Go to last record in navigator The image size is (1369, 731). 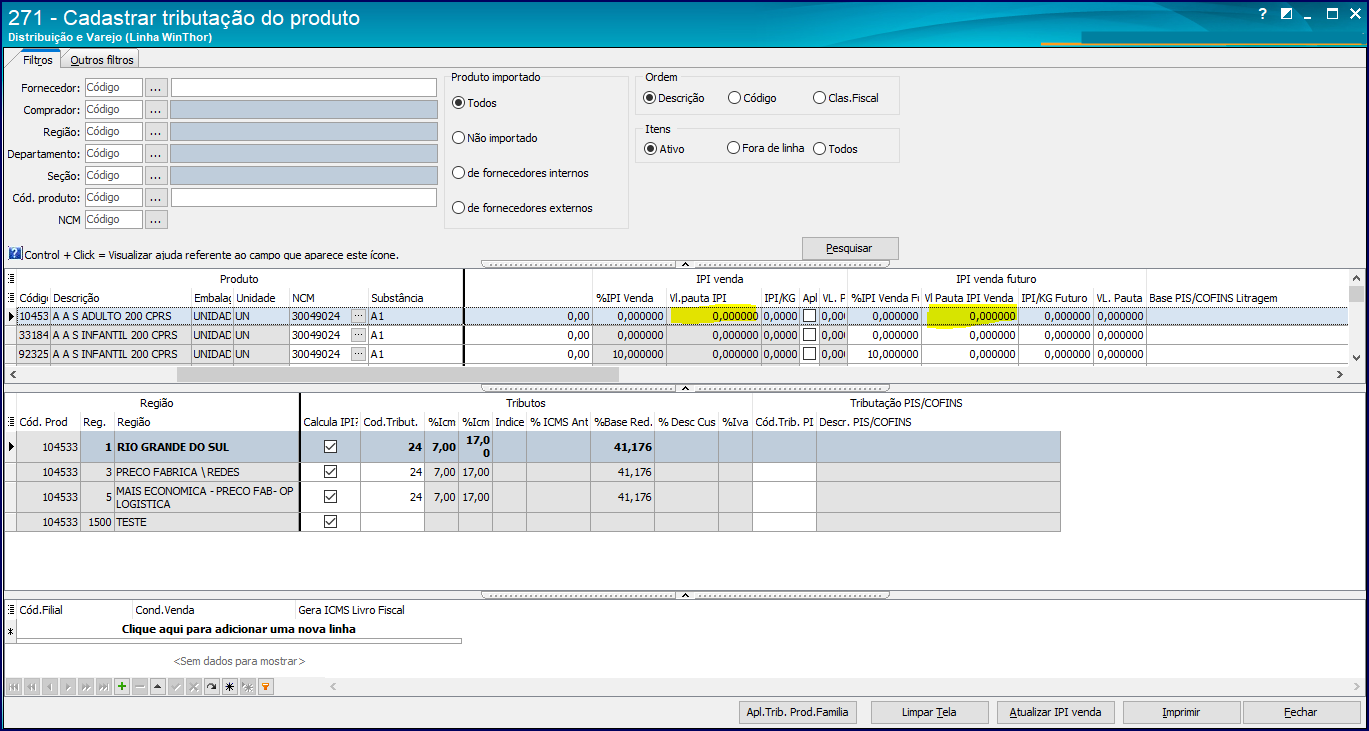pyautogui.click(x=104, y=687)
